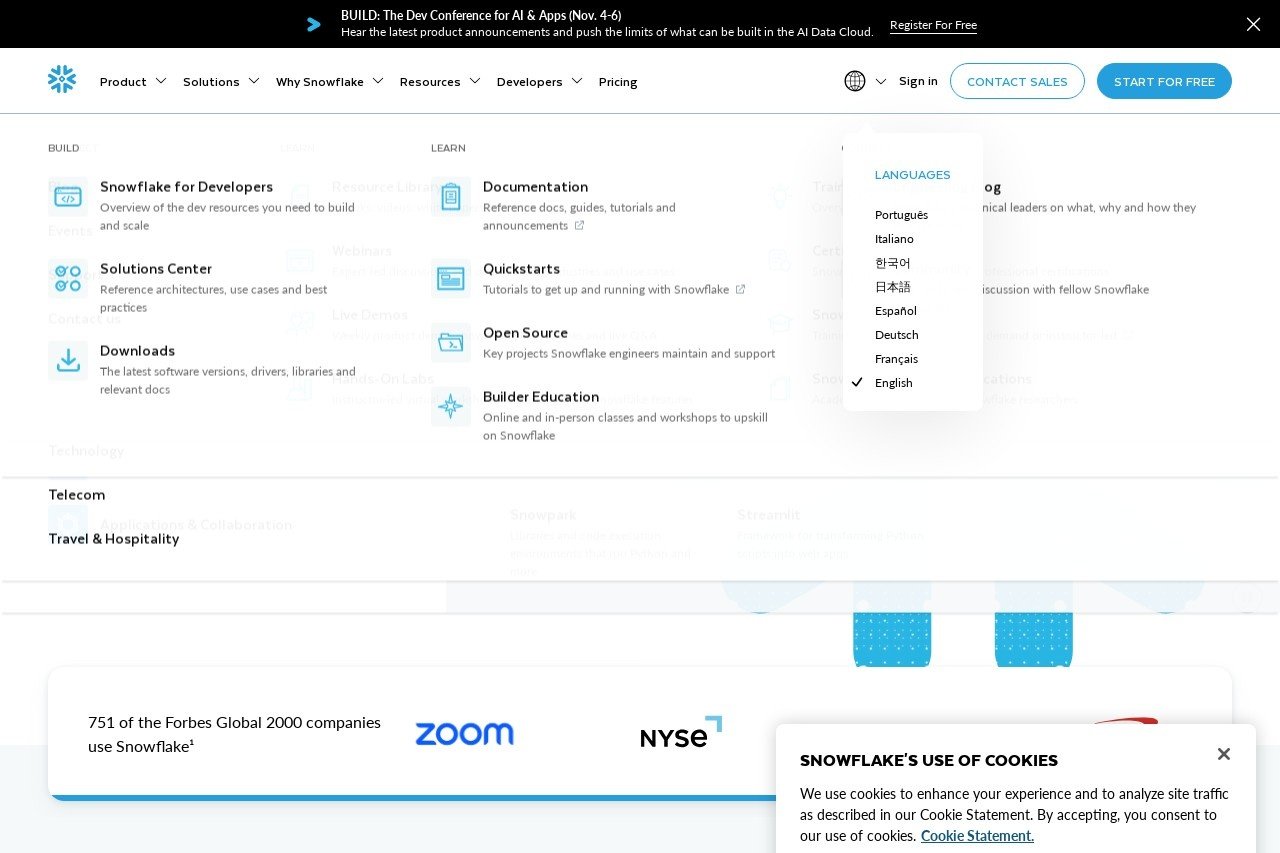Select the checked English language option

pos(893,383)
